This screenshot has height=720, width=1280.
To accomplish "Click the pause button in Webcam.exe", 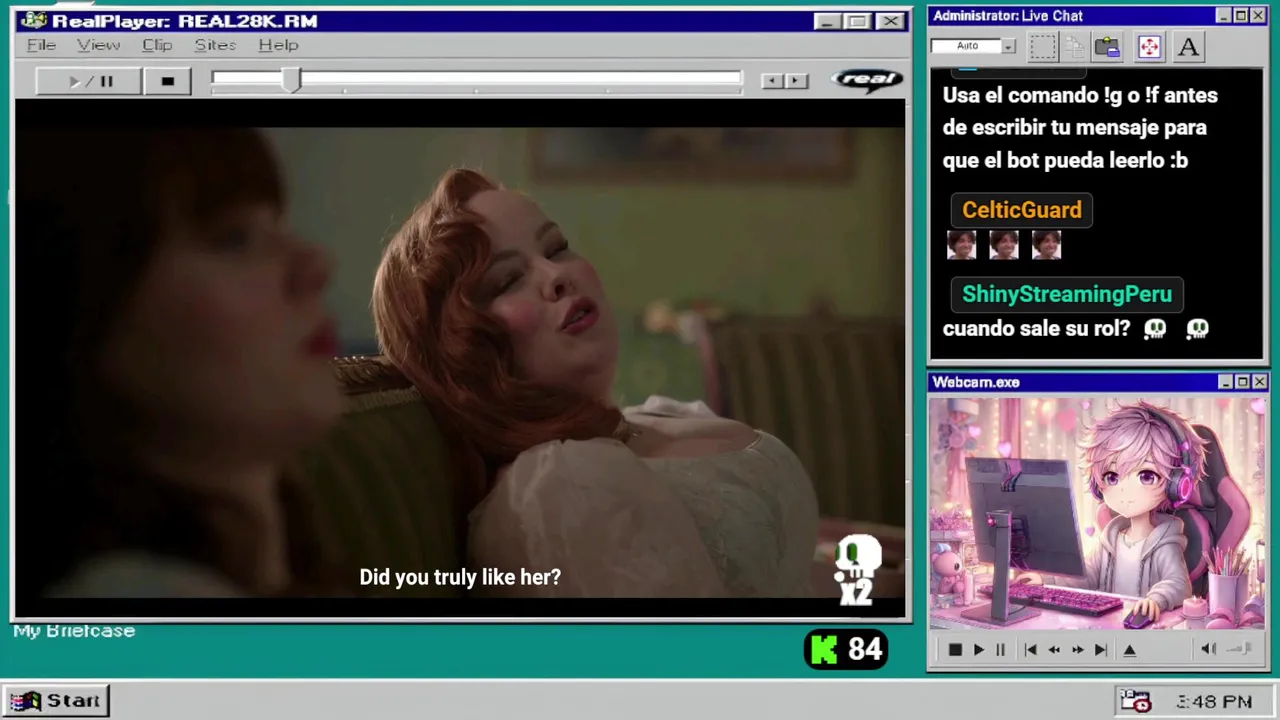I will click(x=1000, y=650).
